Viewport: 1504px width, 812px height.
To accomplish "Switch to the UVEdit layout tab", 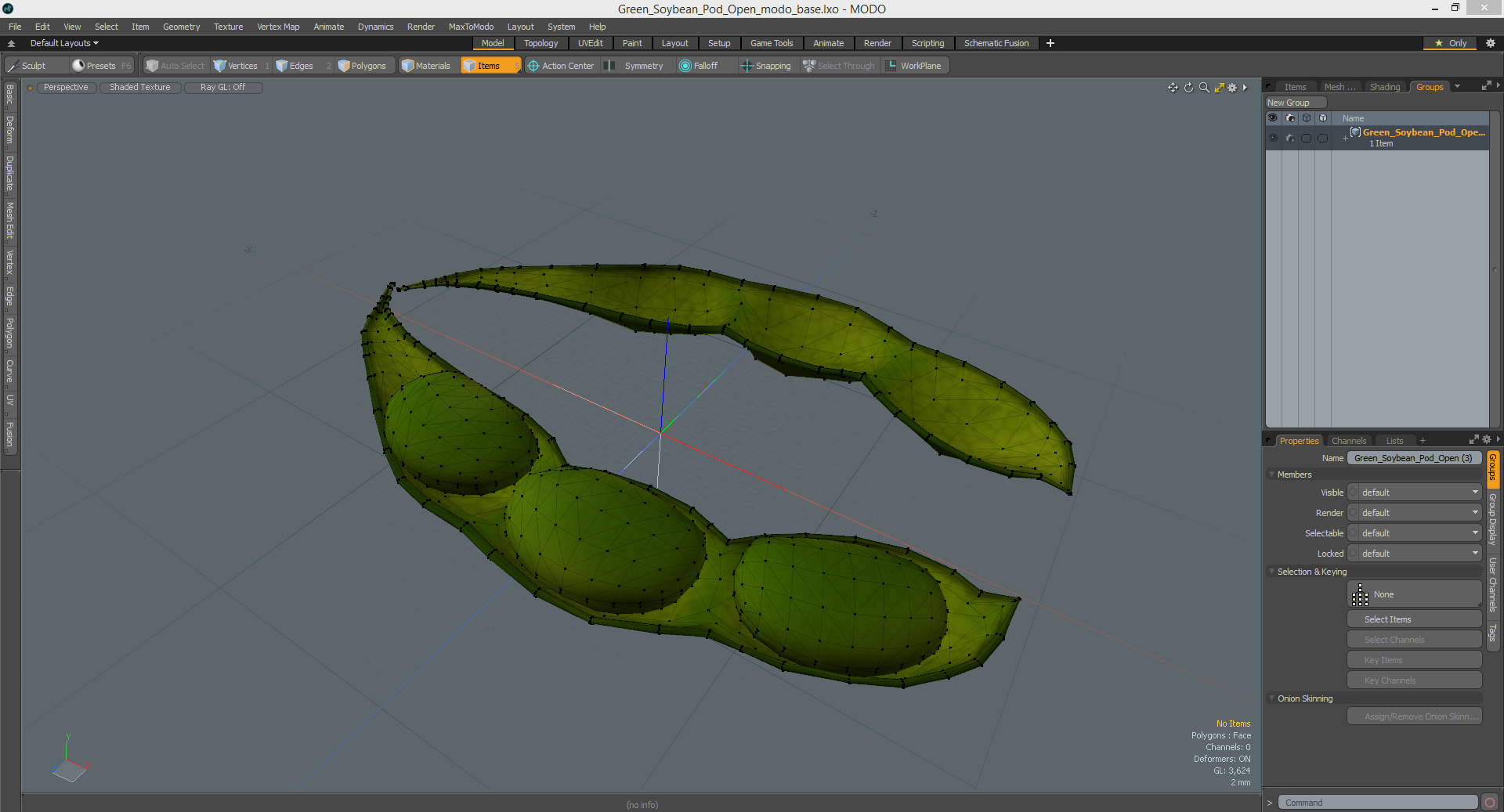I will pyautogui.click(x=590, y=43).
